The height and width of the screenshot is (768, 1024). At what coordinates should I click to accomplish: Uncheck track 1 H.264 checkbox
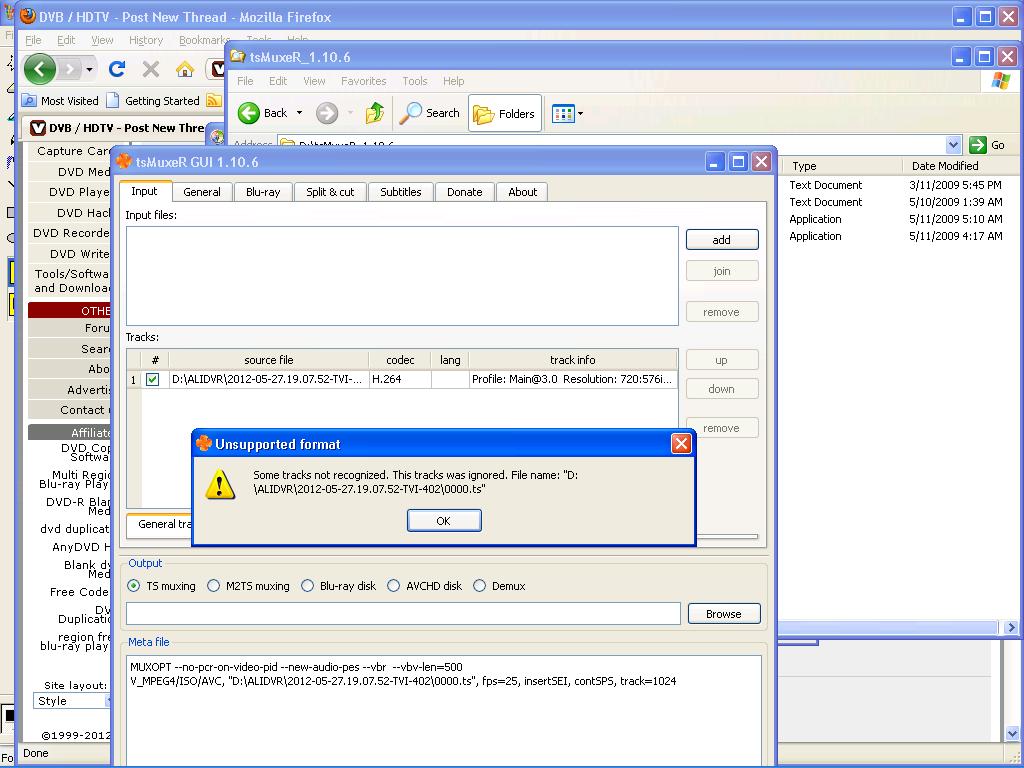(x=153, y=379)
